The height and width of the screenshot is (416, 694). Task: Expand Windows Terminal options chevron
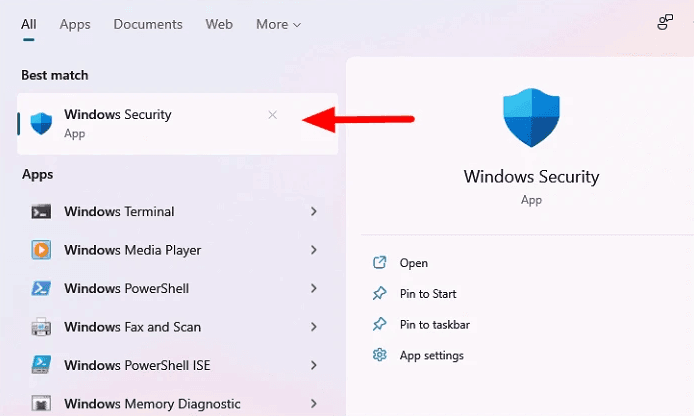(x=314, y=212)
